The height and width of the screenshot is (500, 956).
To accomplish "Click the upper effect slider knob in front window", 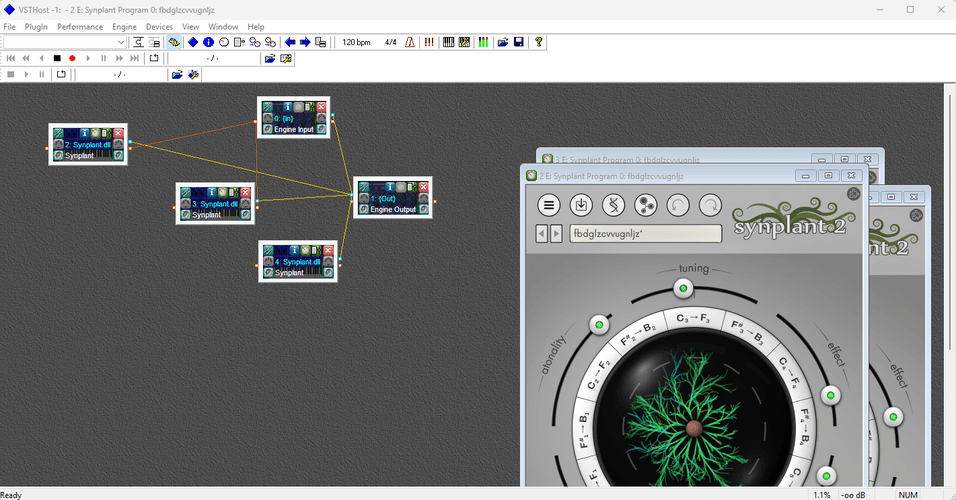I will coord(830,395).
